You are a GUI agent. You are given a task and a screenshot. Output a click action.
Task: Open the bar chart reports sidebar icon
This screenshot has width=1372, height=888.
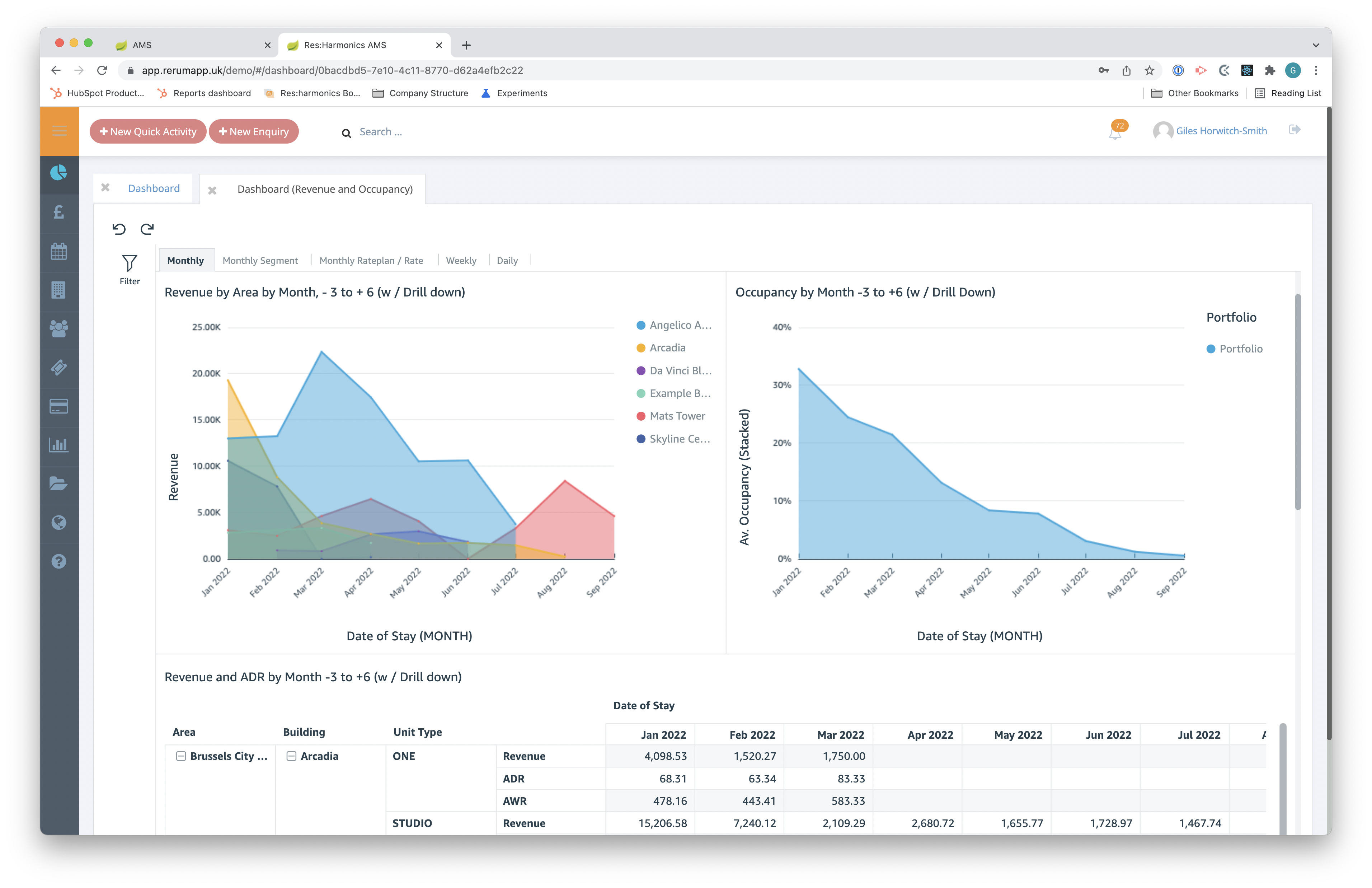59,445
